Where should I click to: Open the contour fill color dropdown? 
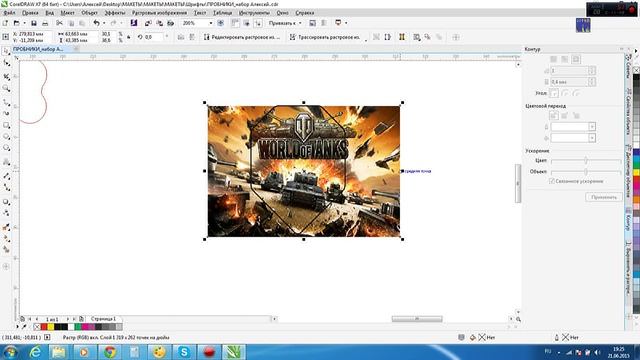point(592,138)
